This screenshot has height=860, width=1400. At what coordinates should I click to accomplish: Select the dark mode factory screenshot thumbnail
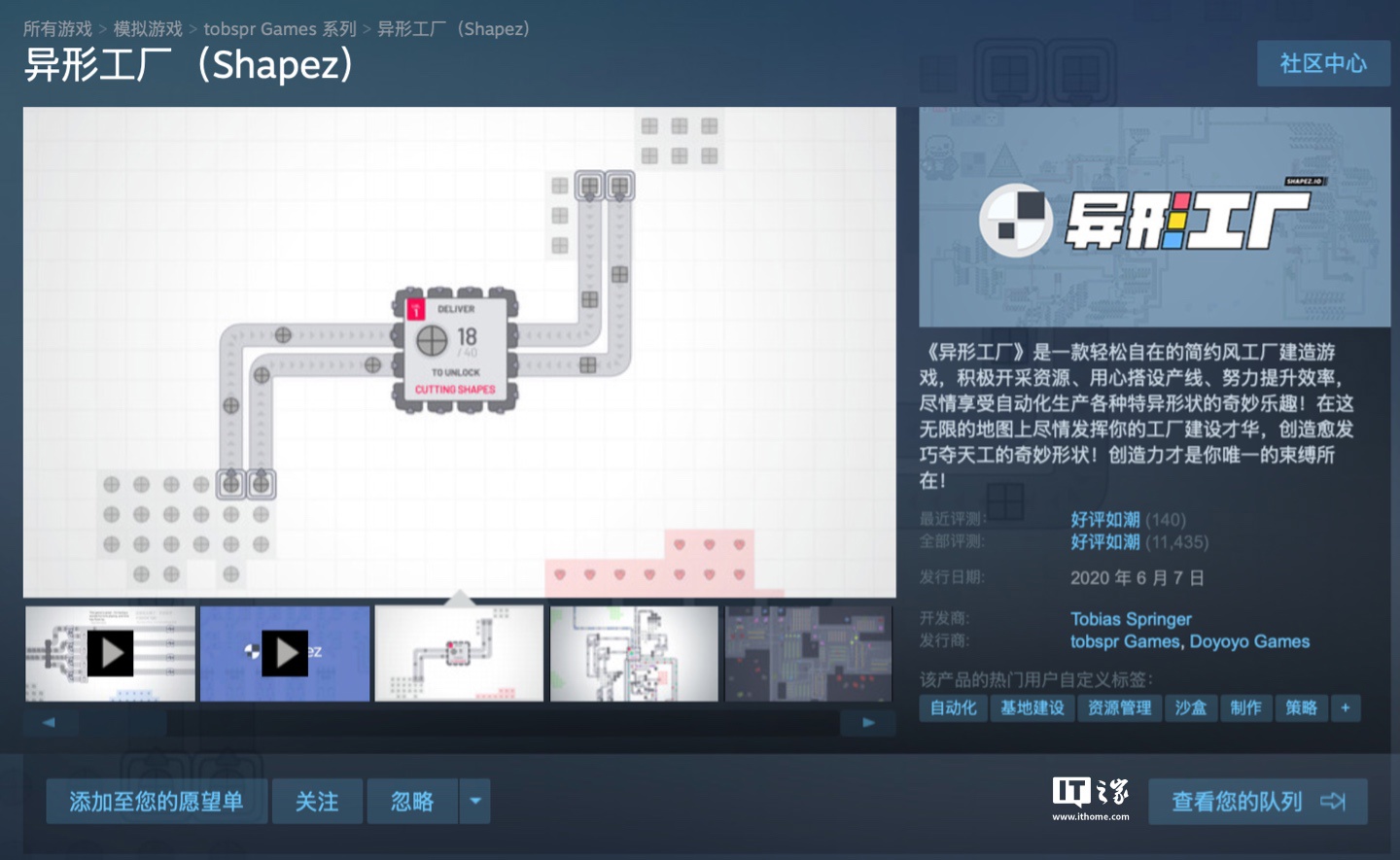(808, 654)
